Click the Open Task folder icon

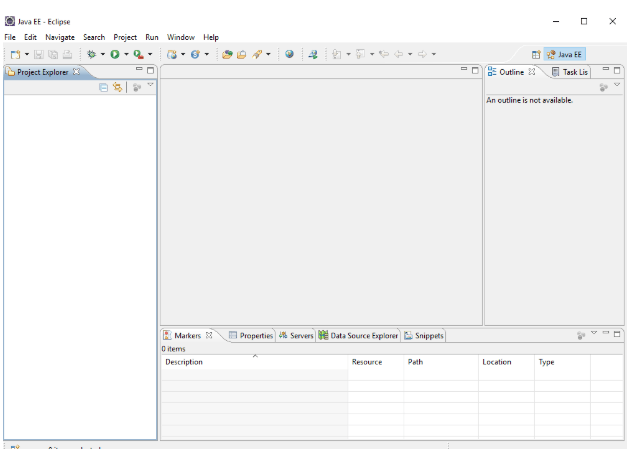point(241,54)
